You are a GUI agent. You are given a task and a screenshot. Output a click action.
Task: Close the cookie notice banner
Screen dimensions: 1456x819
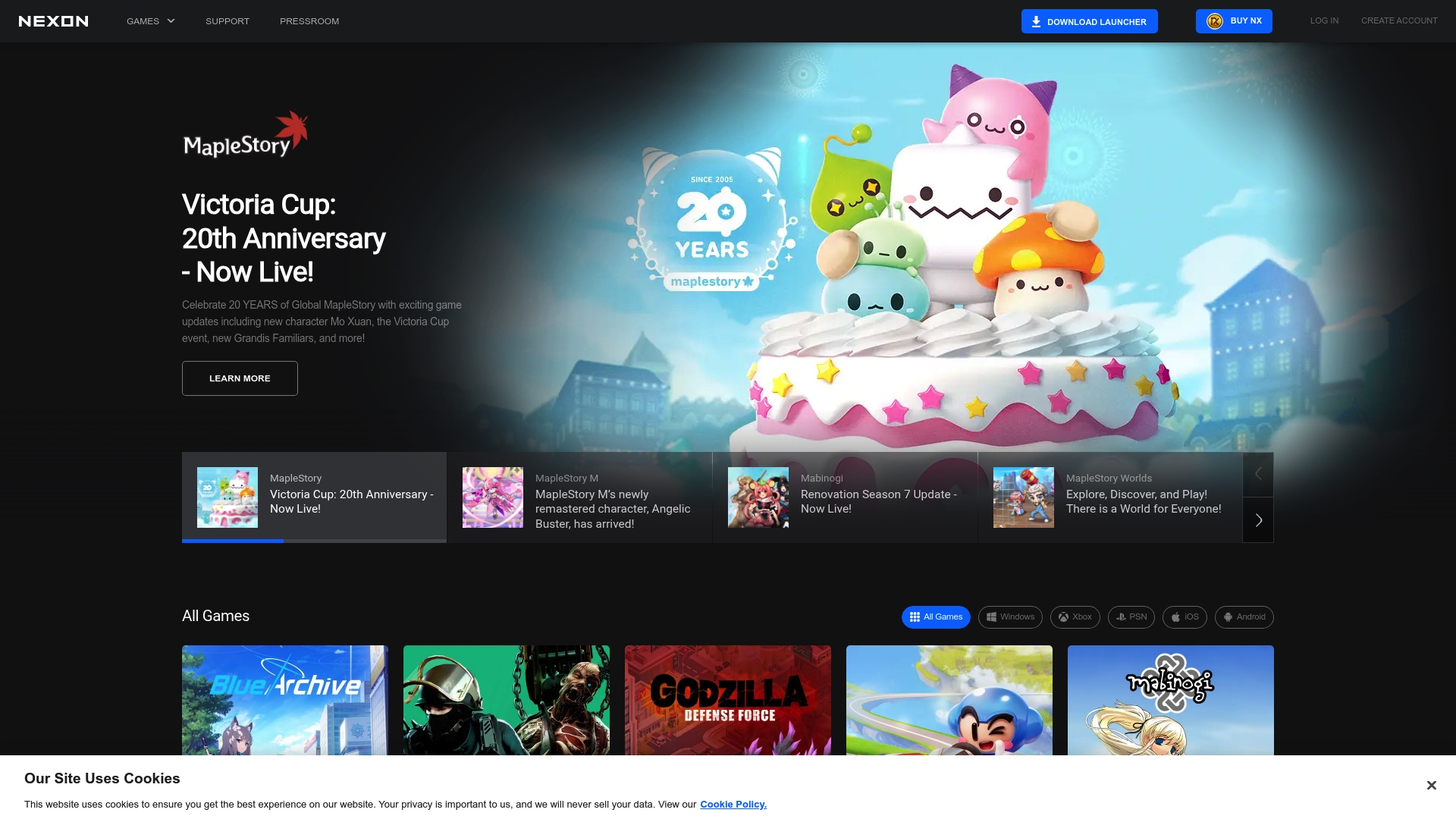pos(1431,786)
